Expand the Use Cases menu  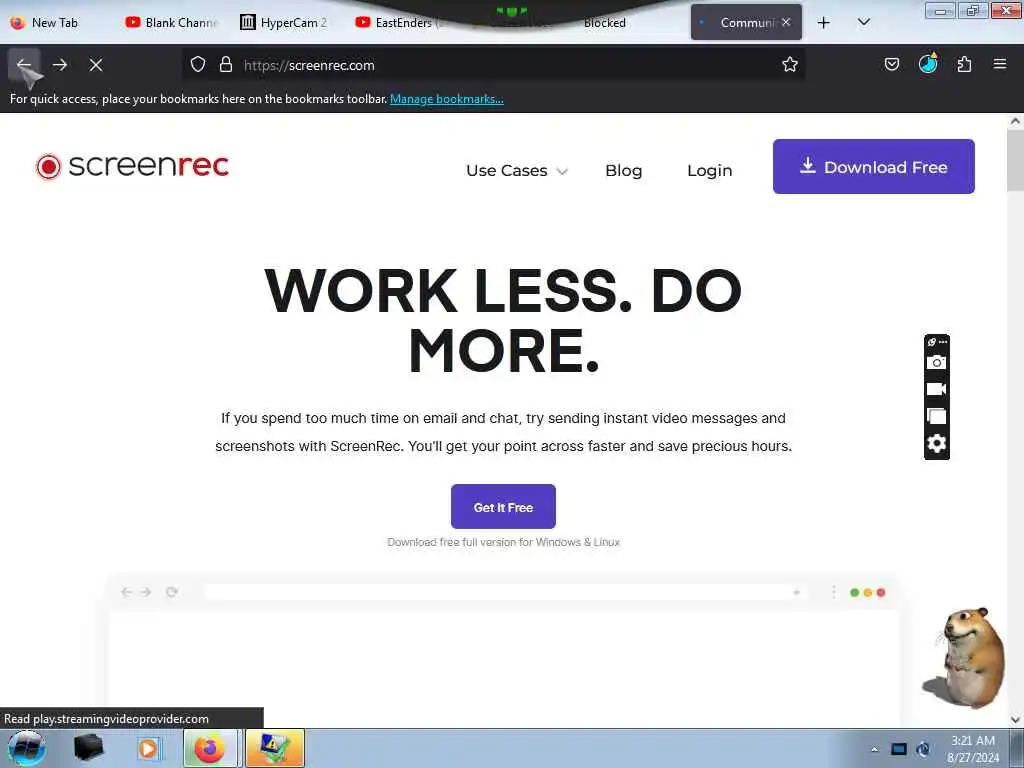pos(517,170)
